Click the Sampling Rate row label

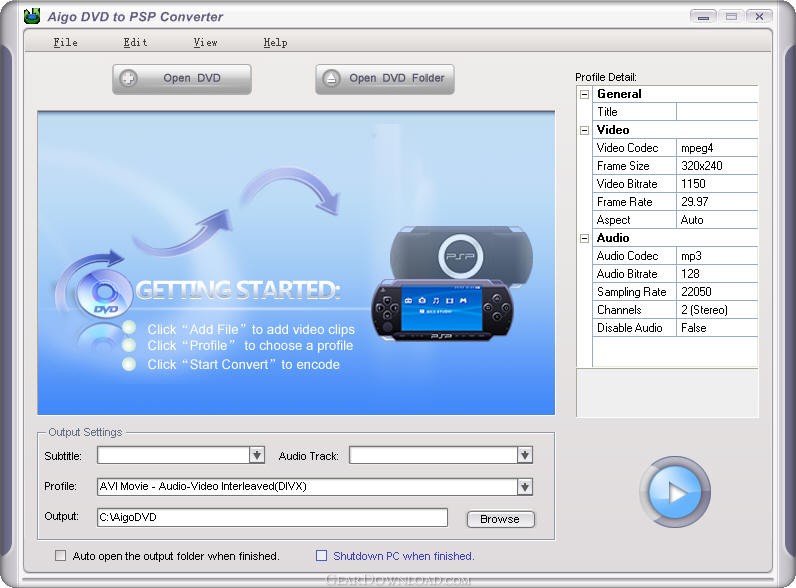634,292
